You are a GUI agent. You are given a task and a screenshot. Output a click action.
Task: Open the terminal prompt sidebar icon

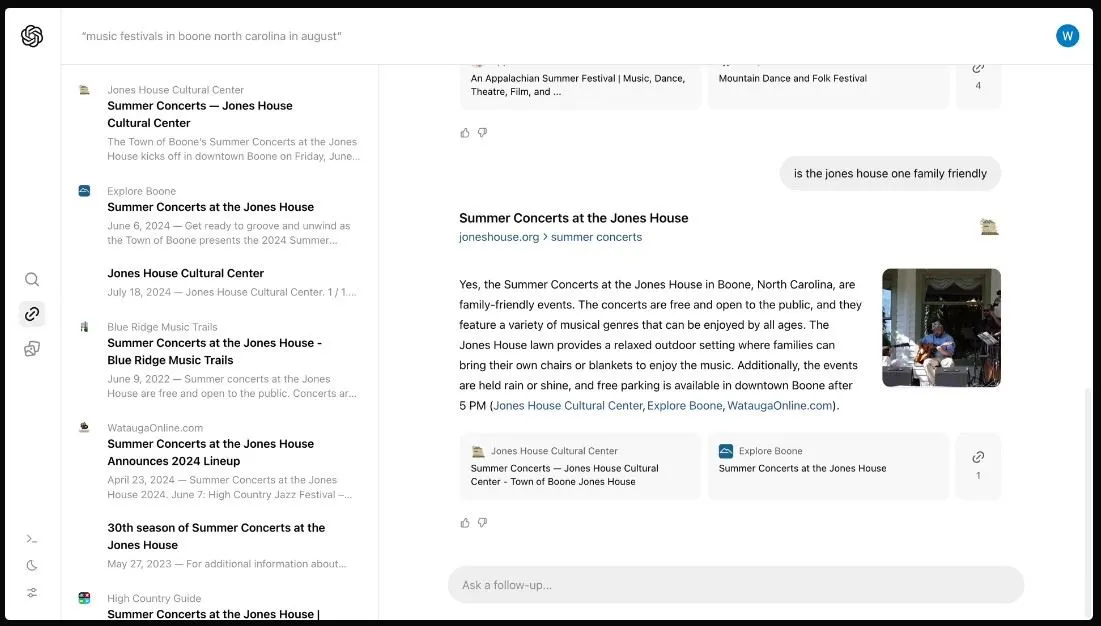pos(32,539)
